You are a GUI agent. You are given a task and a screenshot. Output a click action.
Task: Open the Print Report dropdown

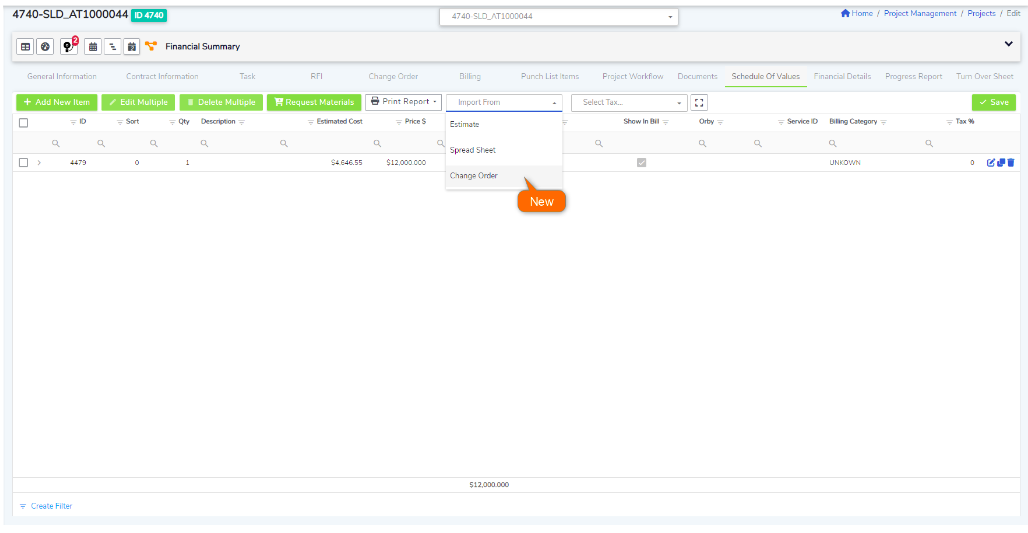[x=403, y=102]
